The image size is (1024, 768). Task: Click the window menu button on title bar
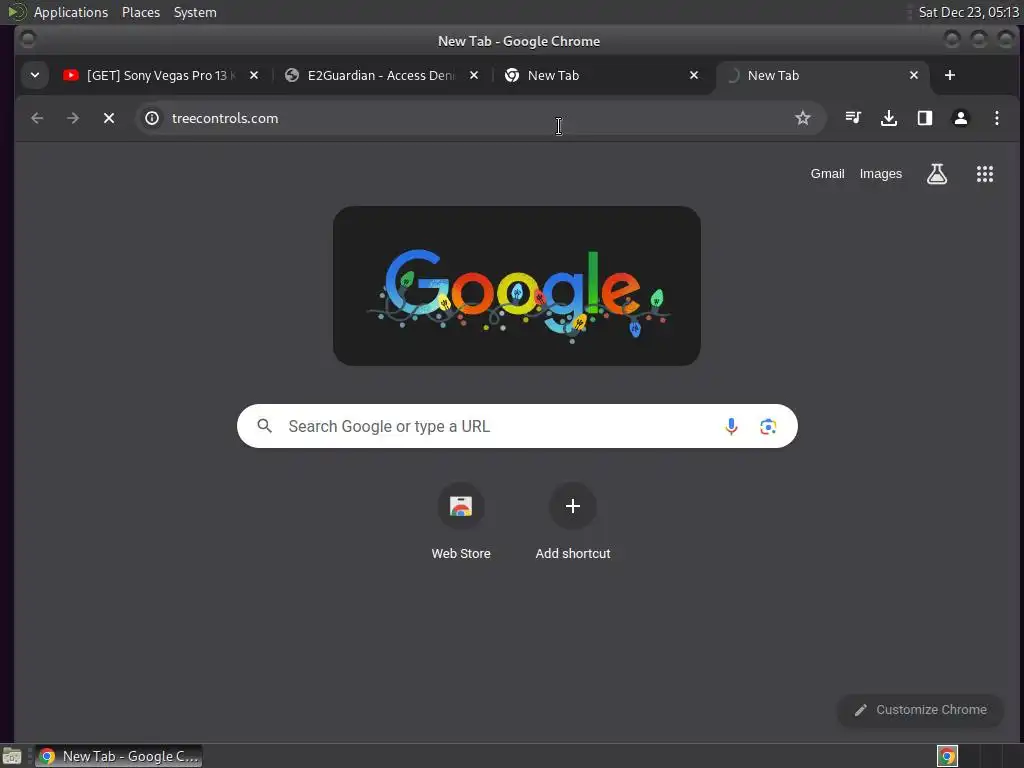28,40
